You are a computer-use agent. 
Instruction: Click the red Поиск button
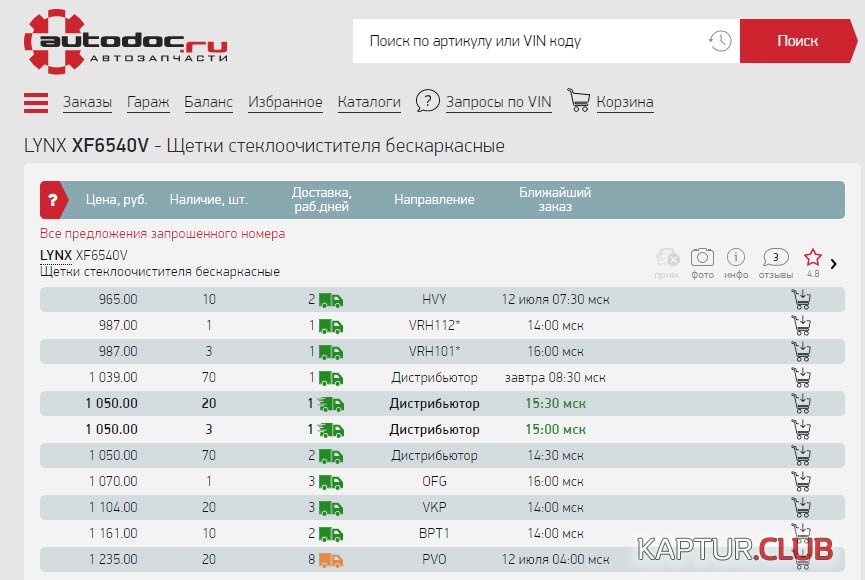pos(798,41)
